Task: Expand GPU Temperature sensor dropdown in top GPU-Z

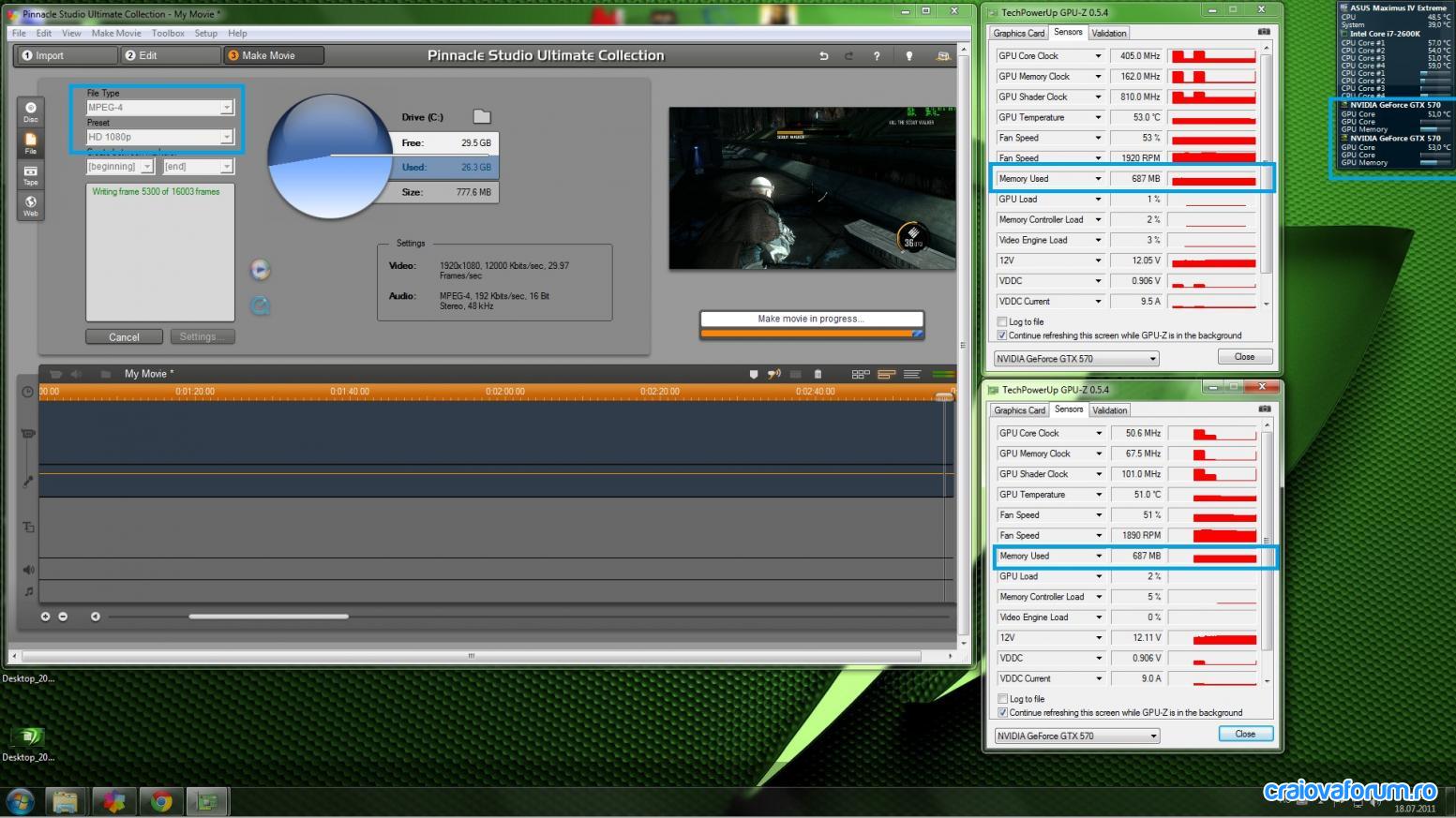Action: coord(1098,118)
